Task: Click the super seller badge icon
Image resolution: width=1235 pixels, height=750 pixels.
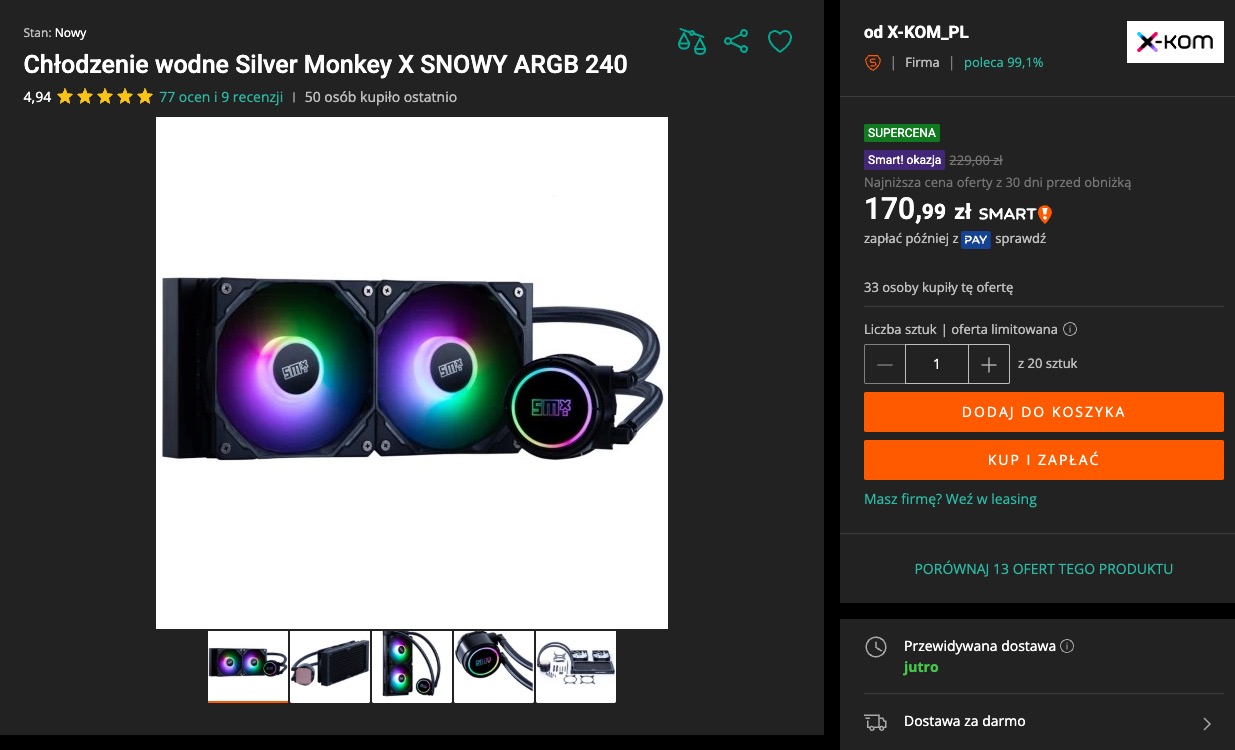Action: pyautogui.click(x=872, y=62)
